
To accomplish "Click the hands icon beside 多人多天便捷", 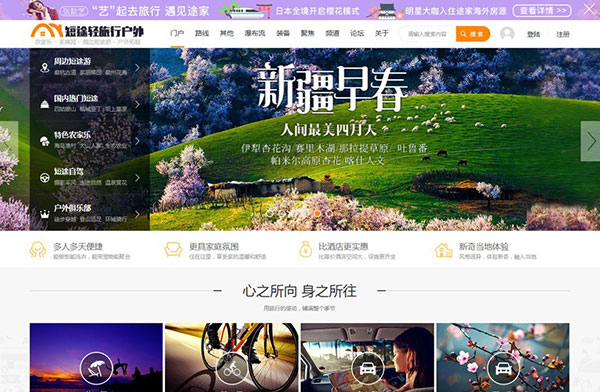I will coord(38,250).
